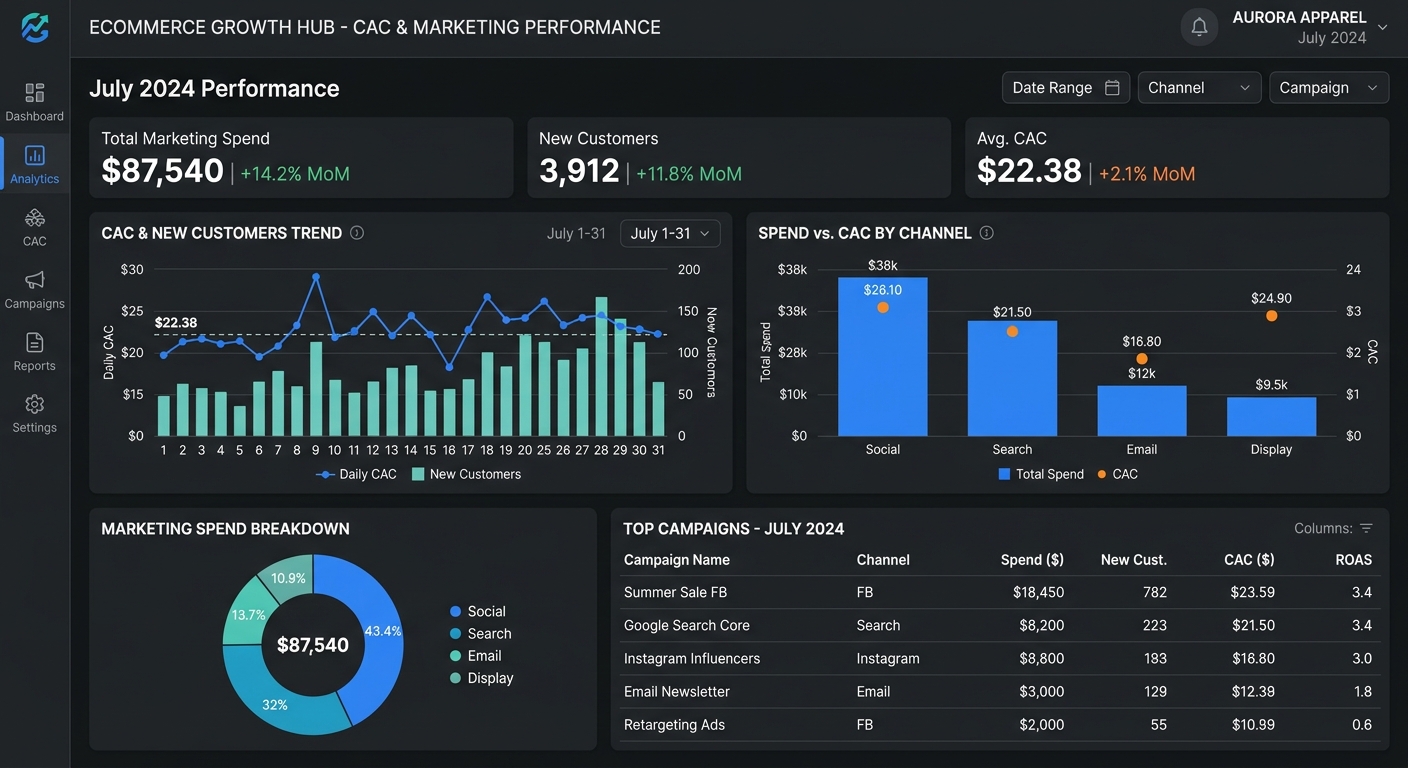Toggle New Customers legend series

coord(466,474)
